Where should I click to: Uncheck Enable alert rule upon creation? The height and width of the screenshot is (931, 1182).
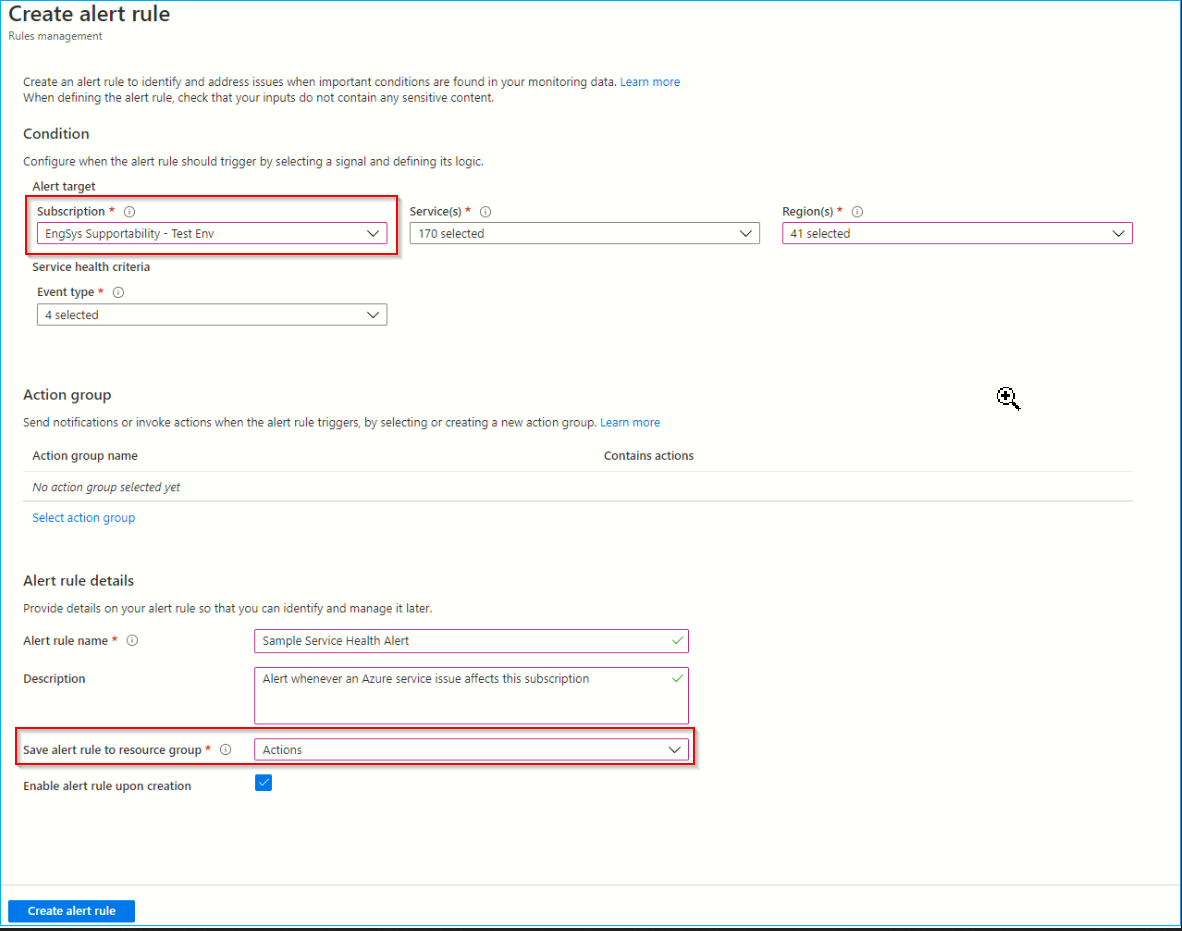point(263,783)
